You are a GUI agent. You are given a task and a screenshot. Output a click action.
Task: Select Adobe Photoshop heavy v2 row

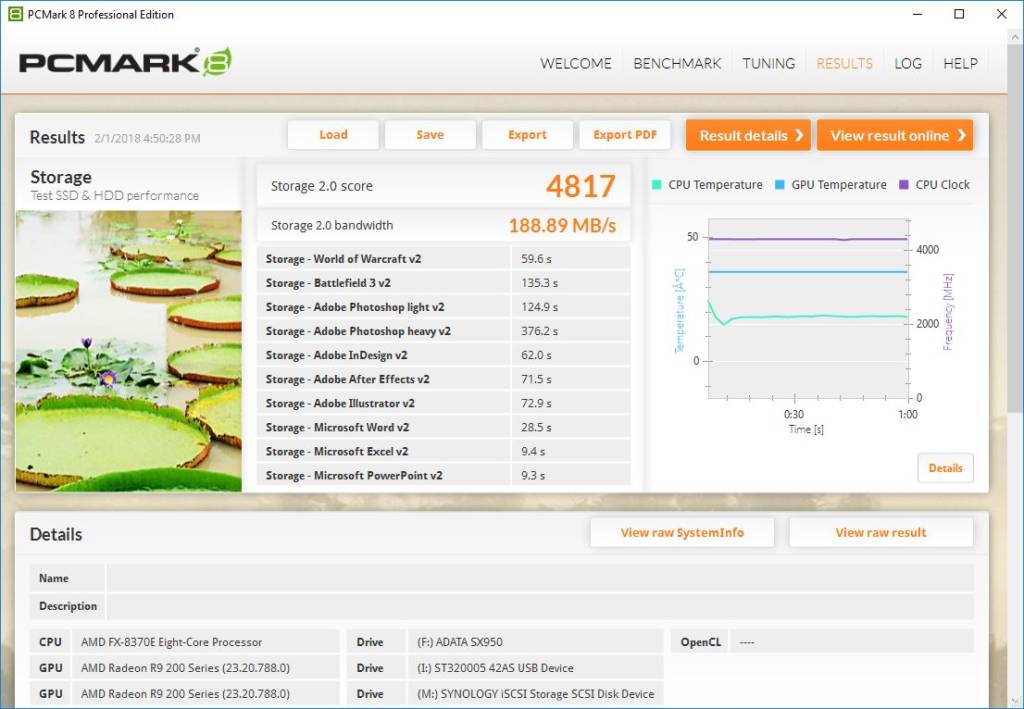444,331
